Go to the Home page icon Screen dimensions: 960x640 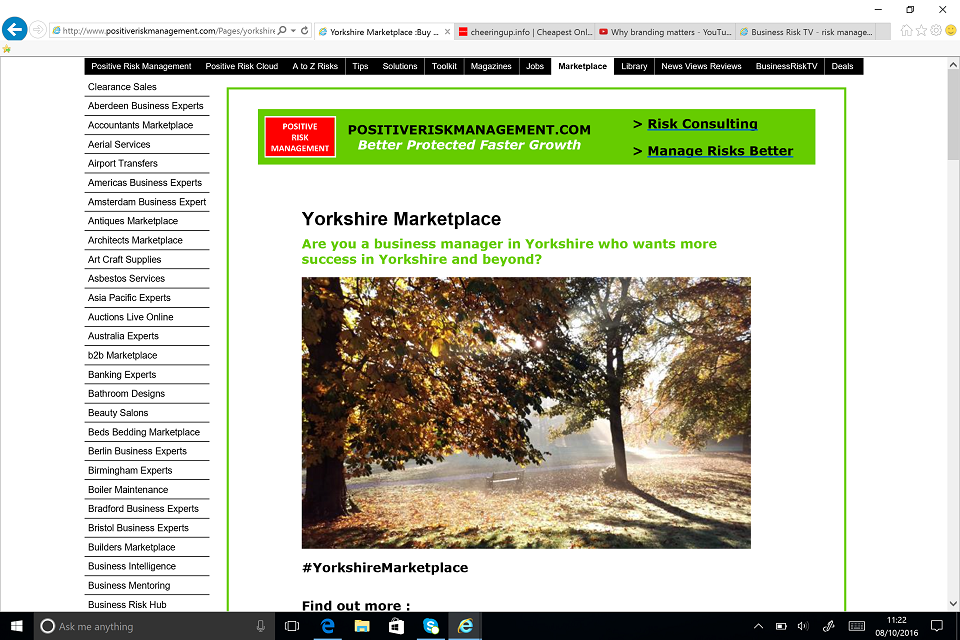point(906,31)
